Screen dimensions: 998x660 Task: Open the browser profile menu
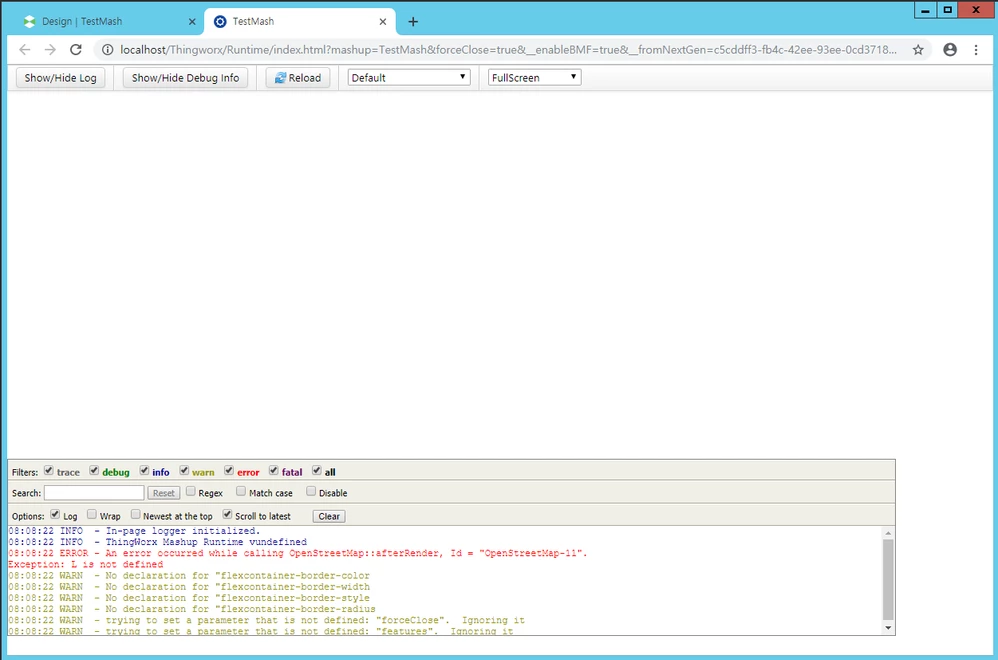coord(950,50)
